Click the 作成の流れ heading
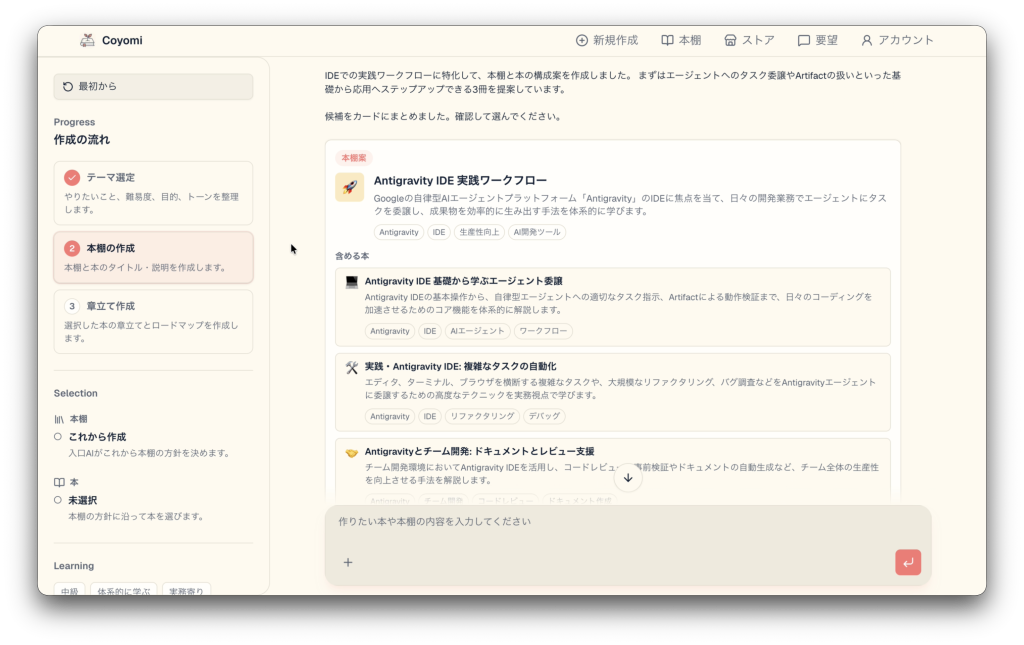Viewport: 1024px width, 645px height. click(x=82, y=140)
